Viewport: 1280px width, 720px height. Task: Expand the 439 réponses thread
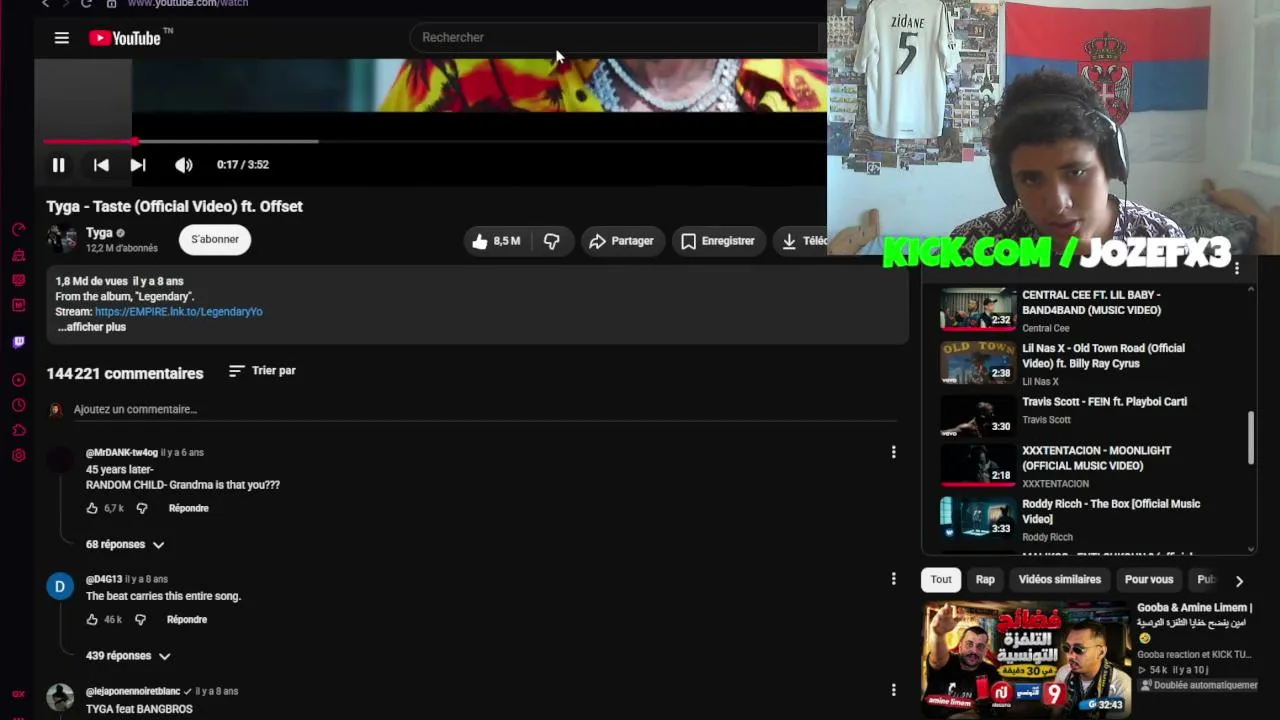point(128,656)
